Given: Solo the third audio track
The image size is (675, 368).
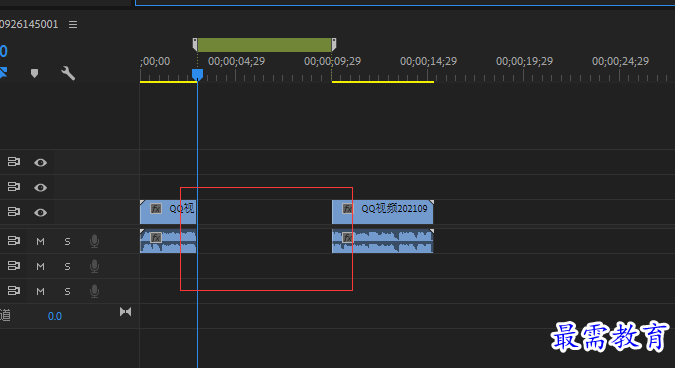Looking at the screenshot, I should pos(67,291).
